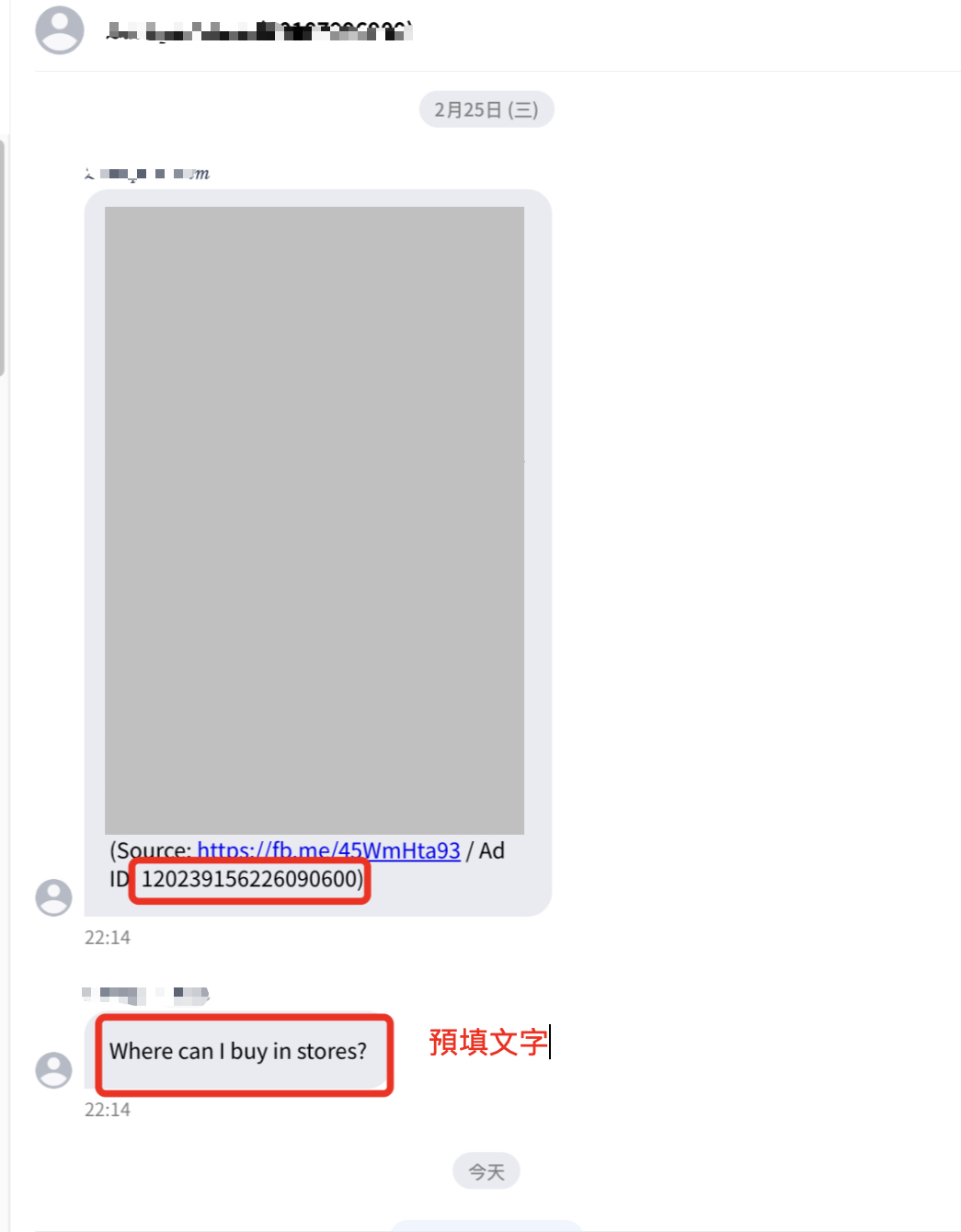Viewport: 961px width, 1232px height.
Task: Click the partially visible message bubble below 今天
Action: tap(486, 1226)
